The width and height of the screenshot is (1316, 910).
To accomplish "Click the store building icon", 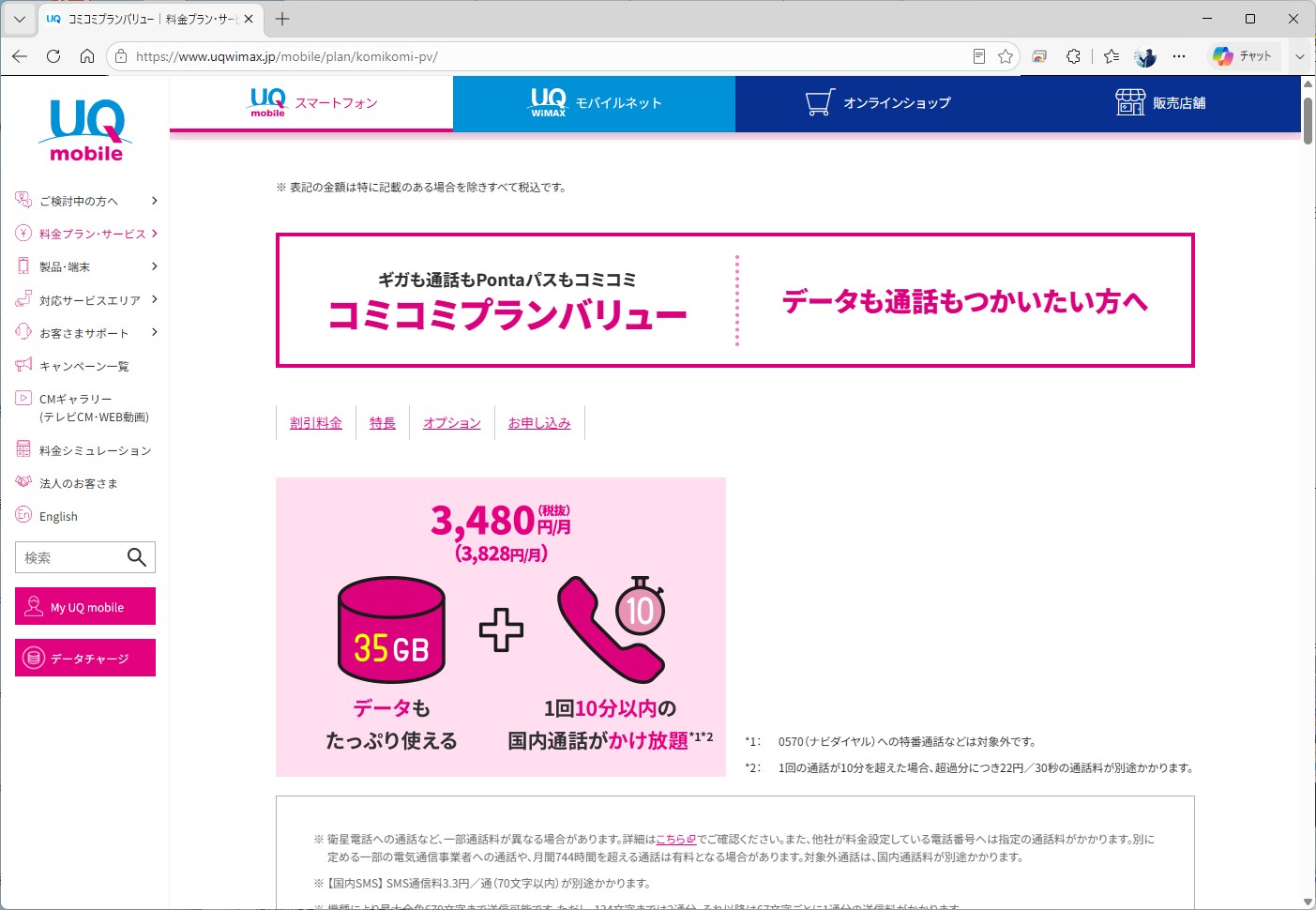I will point(1130,102).
